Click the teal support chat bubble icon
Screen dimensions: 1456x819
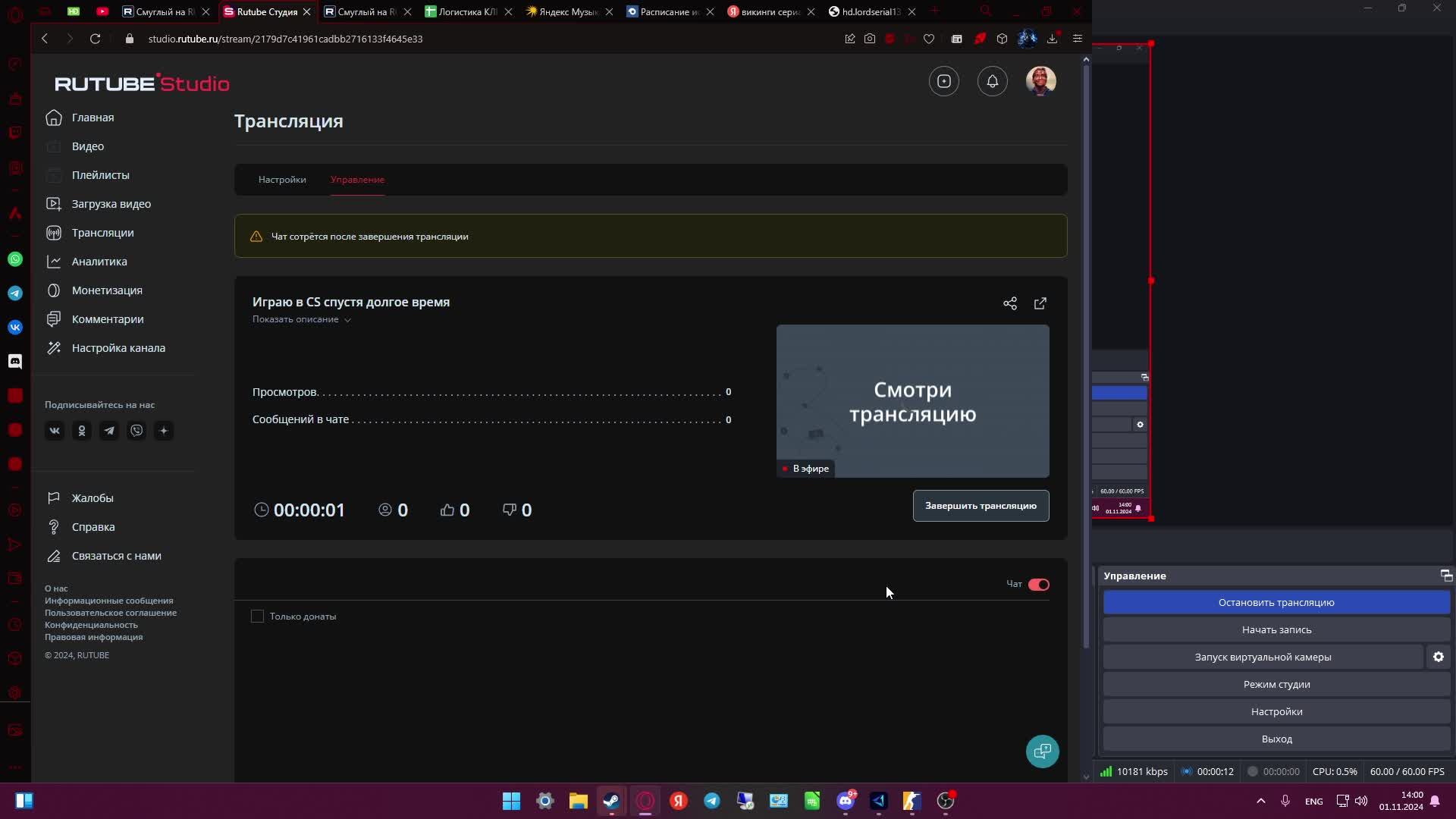point(1042,752)
